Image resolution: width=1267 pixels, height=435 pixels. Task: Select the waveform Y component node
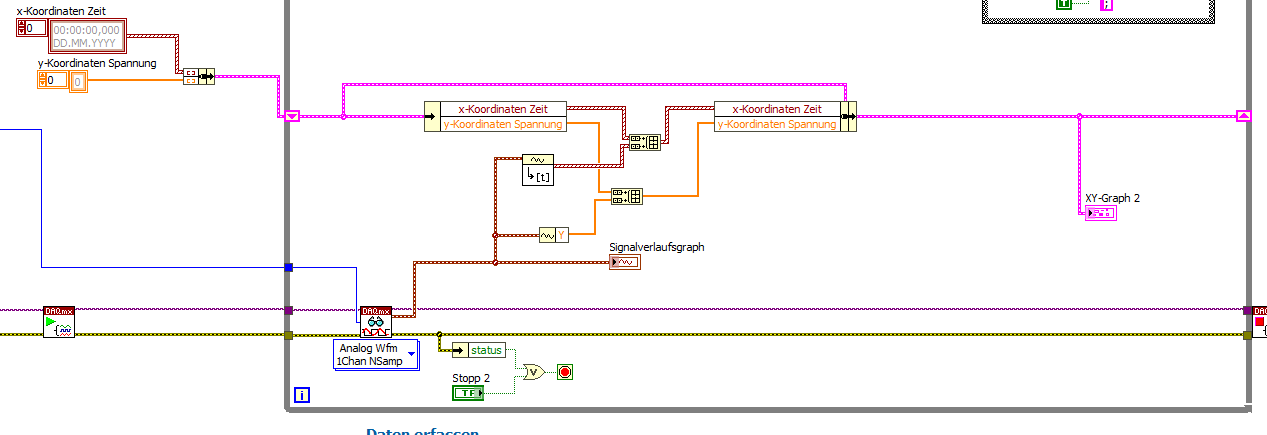pos(553,235)
